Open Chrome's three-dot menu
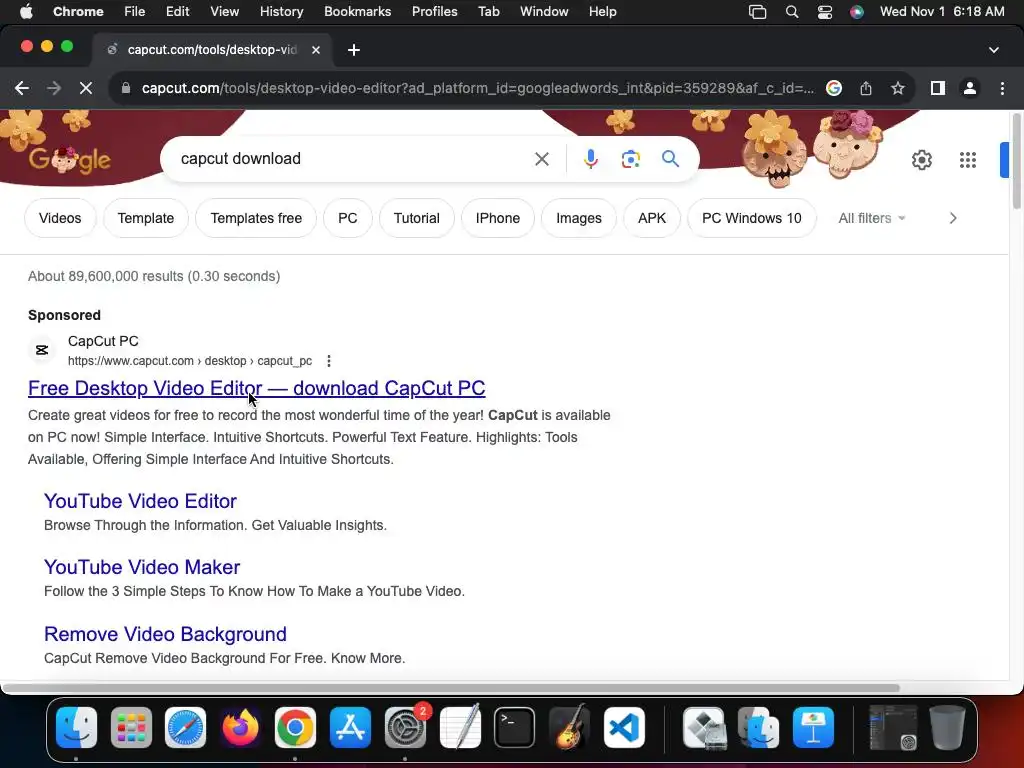This screenshot has width=1024, height=768. click(1002, 88)
